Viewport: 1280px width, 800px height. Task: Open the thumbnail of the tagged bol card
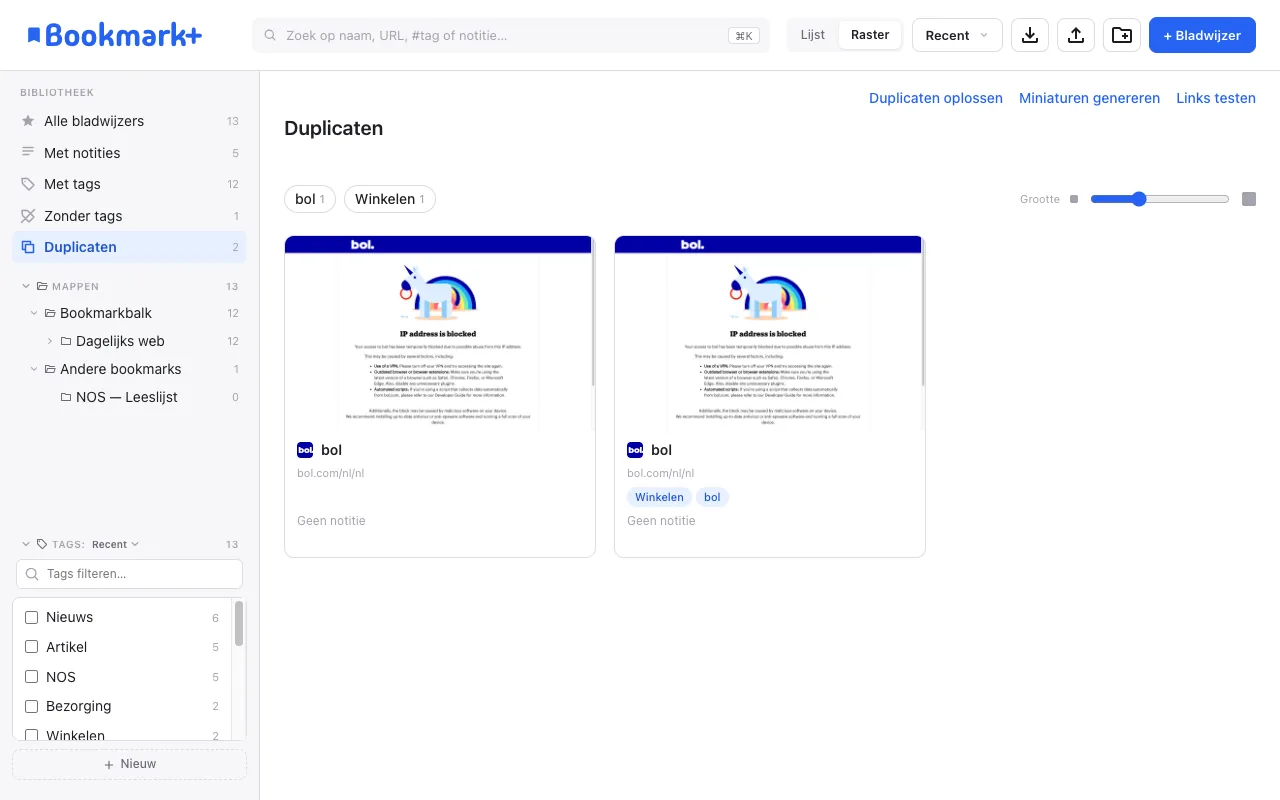[770, 334]
